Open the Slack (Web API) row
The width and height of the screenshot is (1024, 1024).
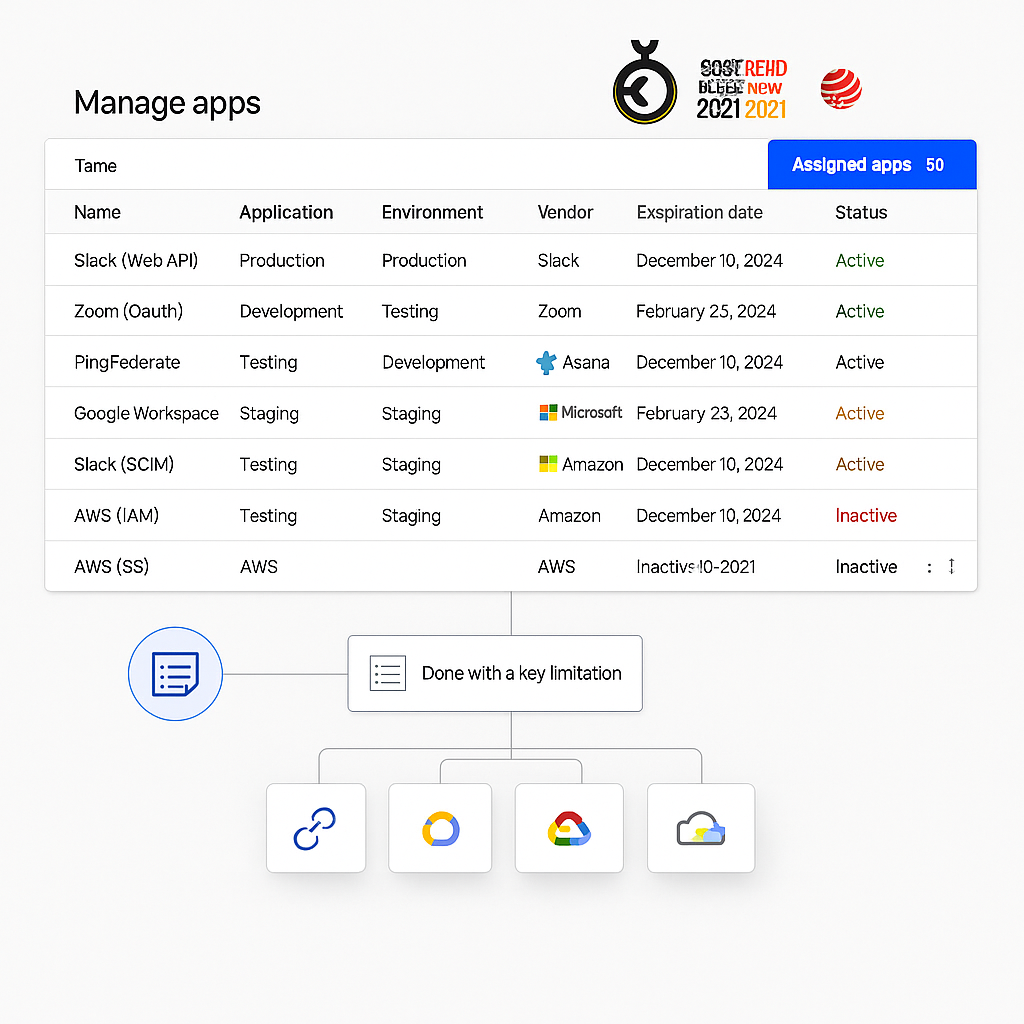click(511, 260)
